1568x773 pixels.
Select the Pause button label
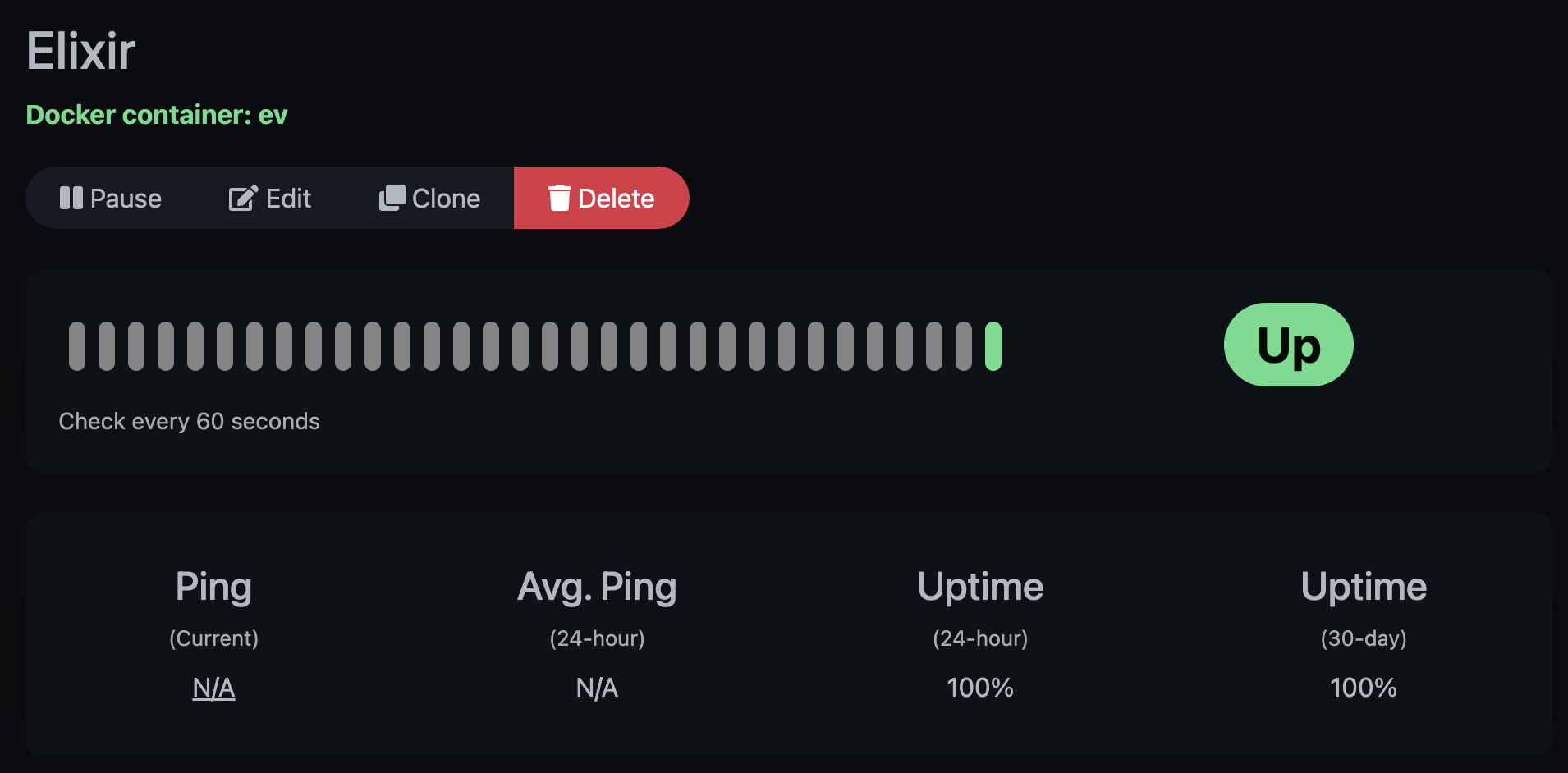tap(126, 199)
